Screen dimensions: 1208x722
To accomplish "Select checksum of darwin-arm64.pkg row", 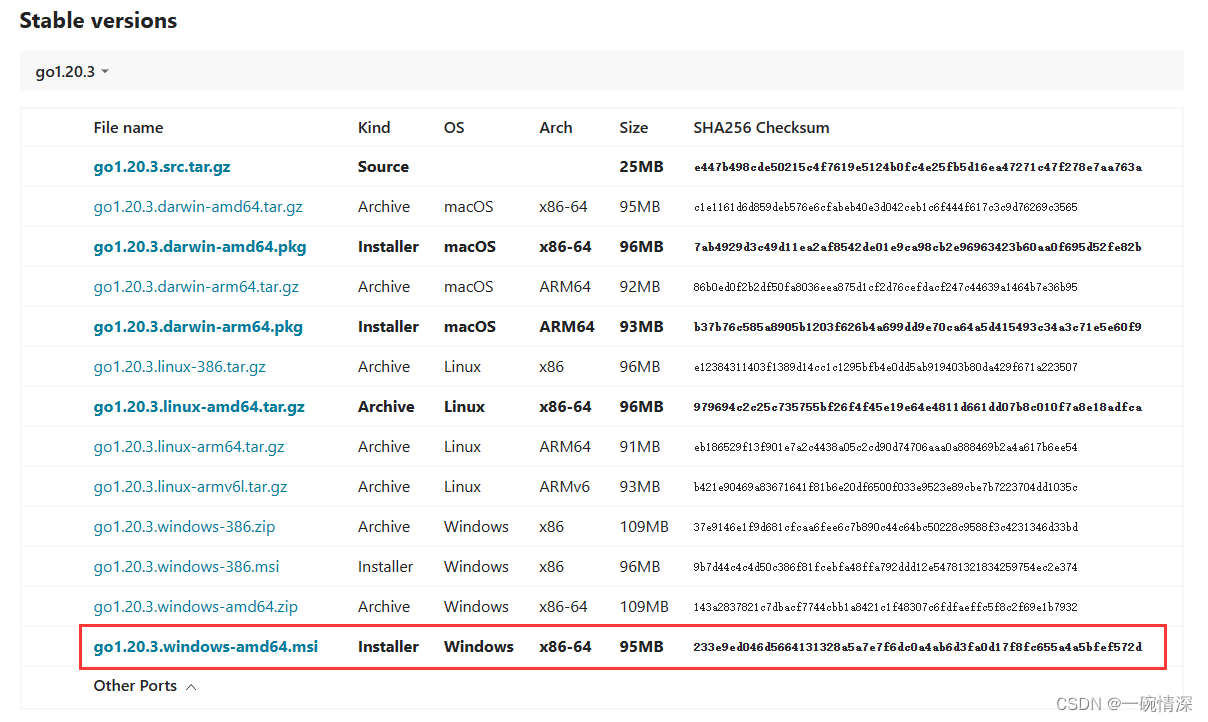I will pyautogui.click(x=917, y=327).
